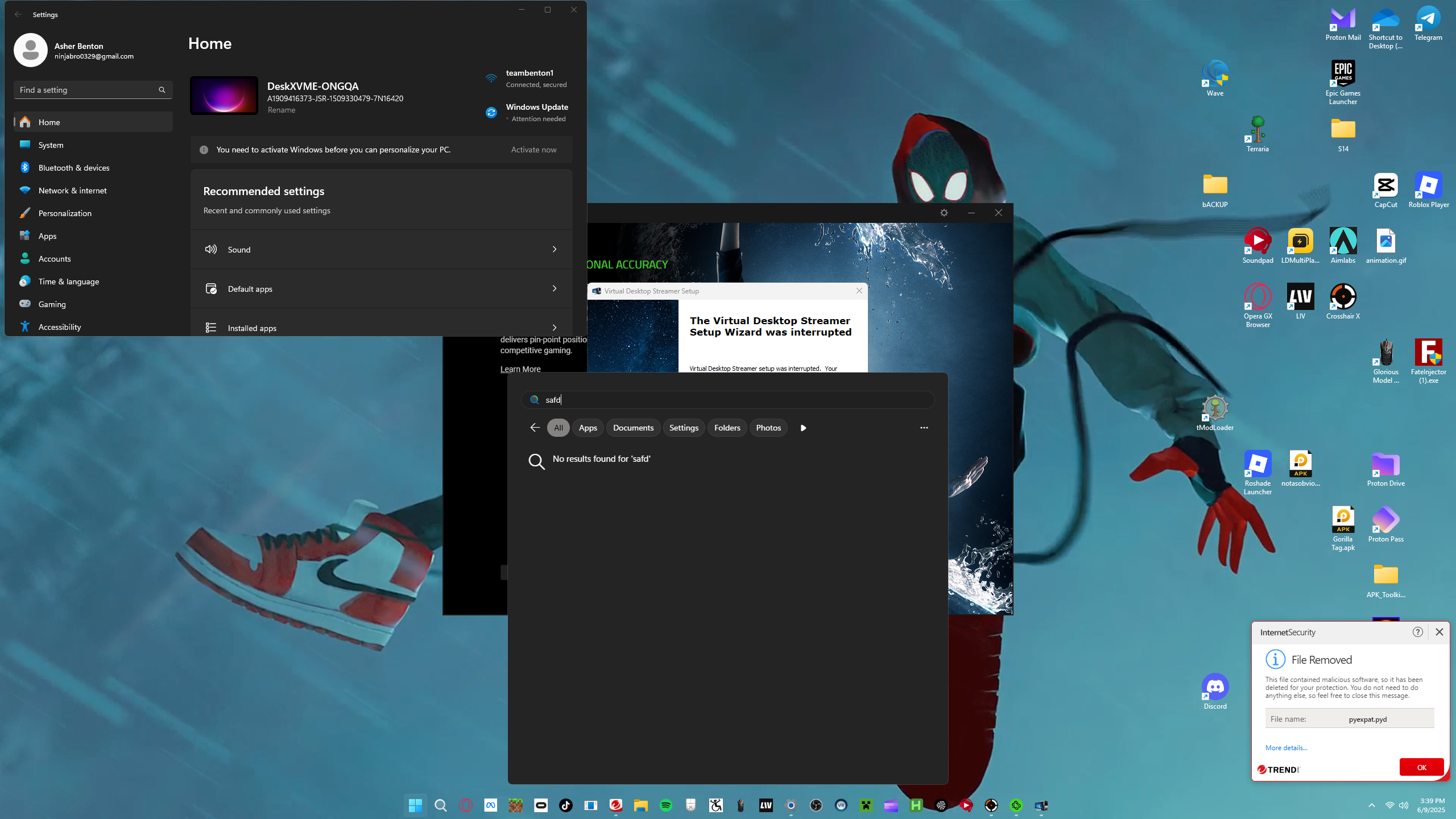Click the Activate now link
The image size is (1456, 819).
[x=533, y=150]
